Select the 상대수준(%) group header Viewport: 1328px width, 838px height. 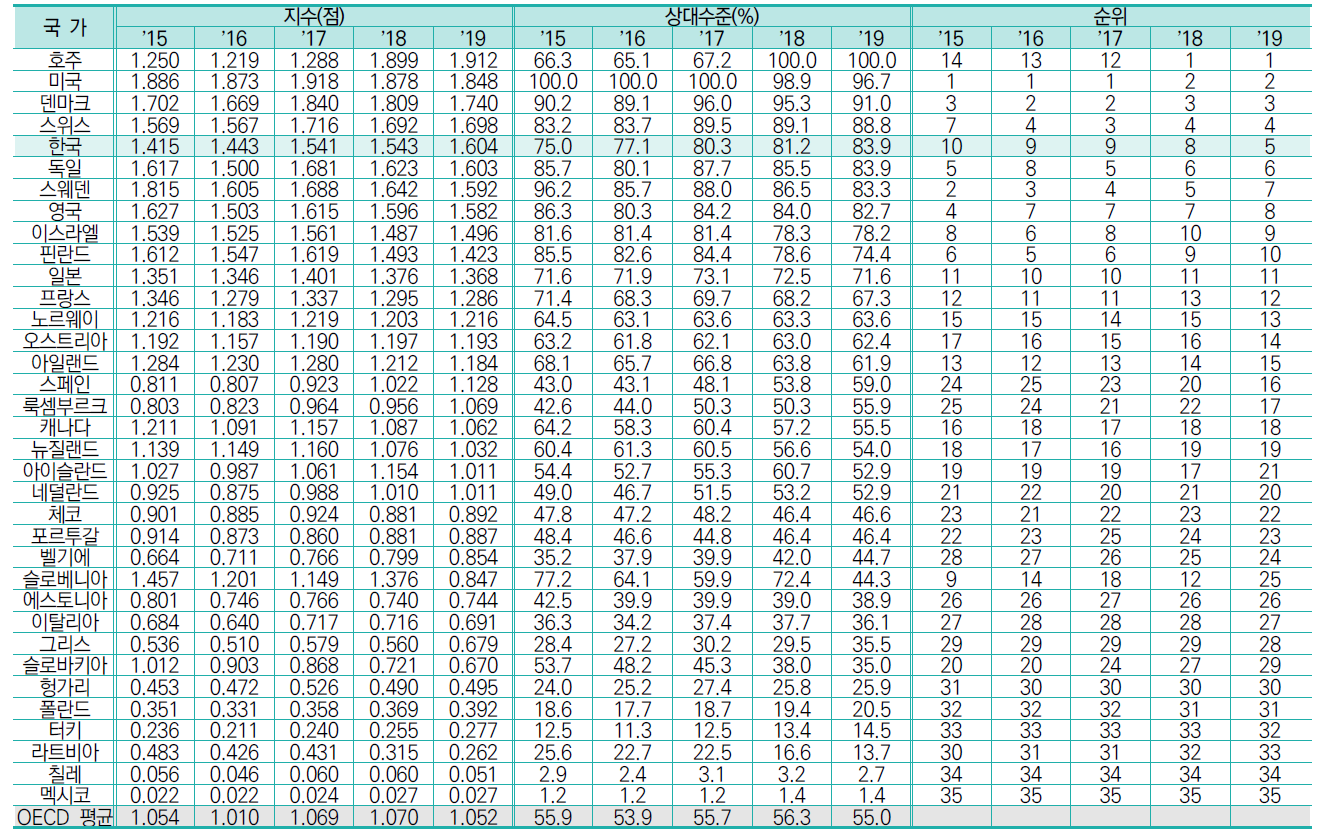point(712,16)
